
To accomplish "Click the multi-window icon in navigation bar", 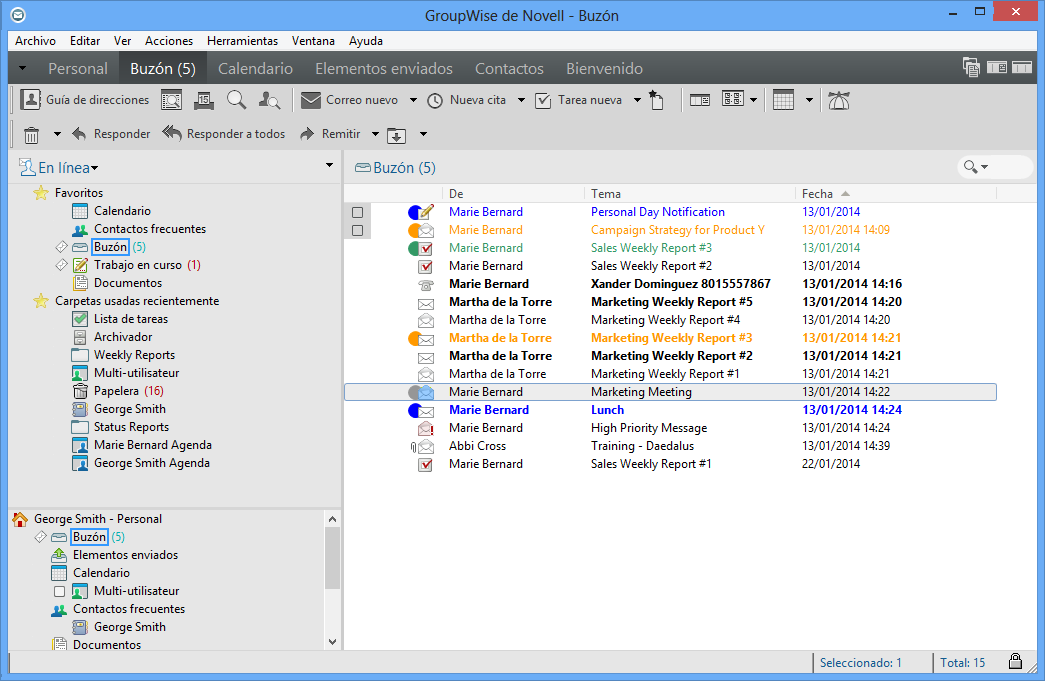I will (x=972, y=67).
